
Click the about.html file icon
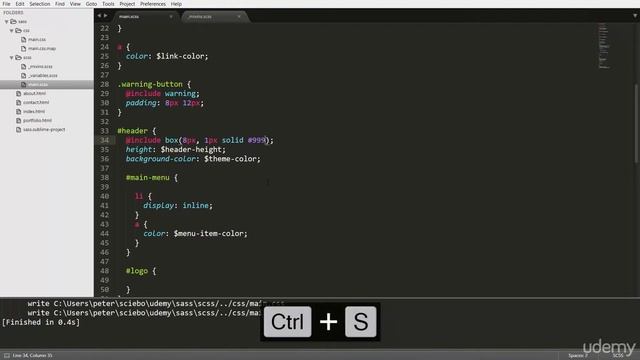[18, 93]
